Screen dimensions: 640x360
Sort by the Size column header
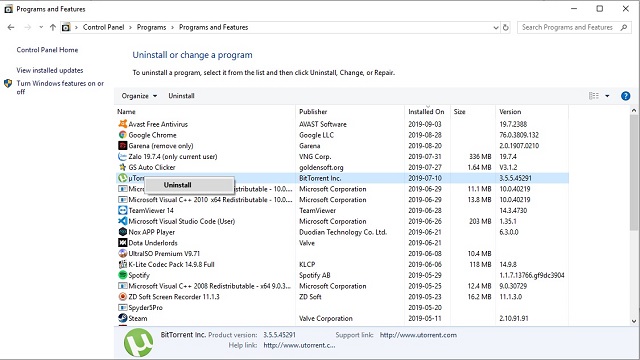click(473, 111)
